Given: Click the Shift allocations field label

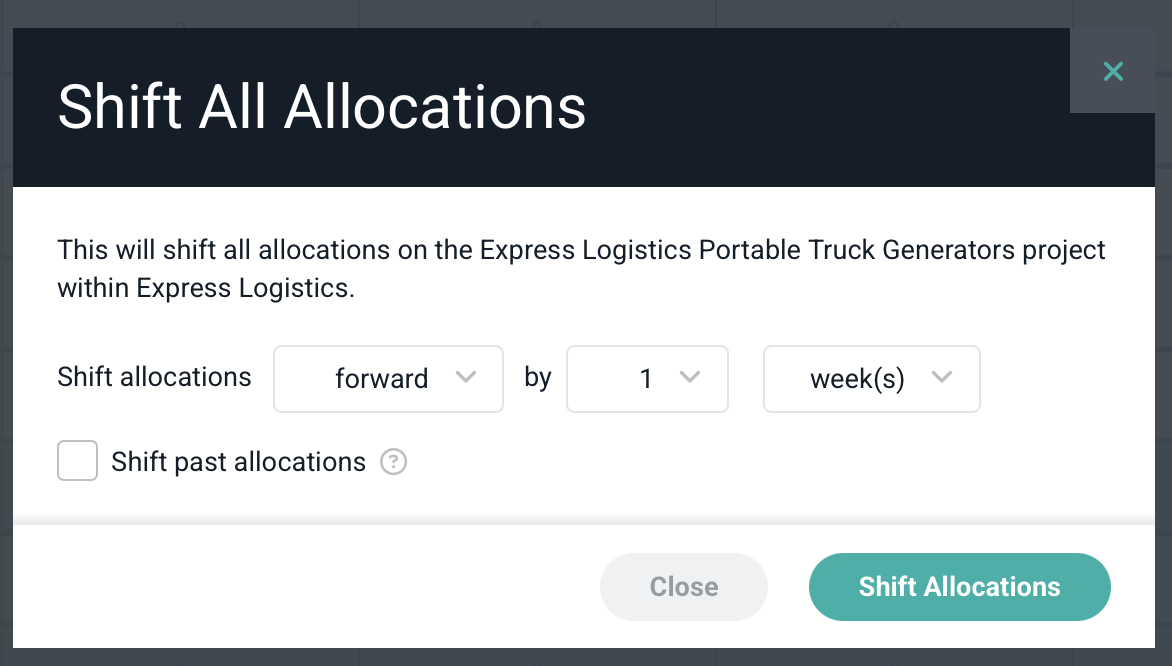Looking at the screenshot, I should tap(154, 378).
